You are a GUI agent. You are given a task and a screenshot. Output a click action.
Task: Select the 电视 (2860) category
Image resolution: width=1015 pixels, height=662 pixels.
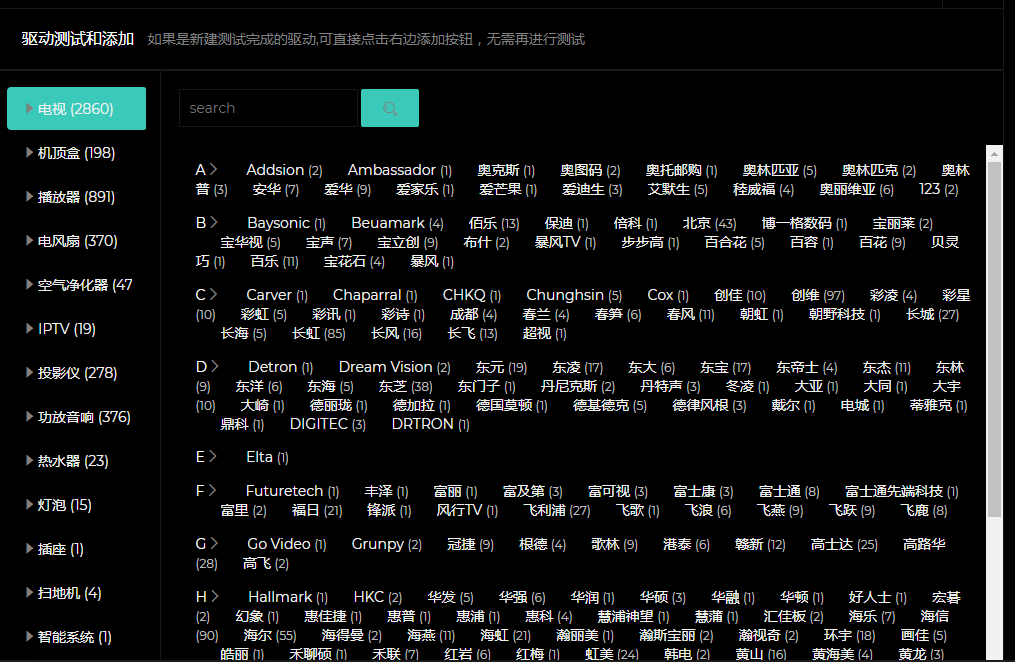76,109
